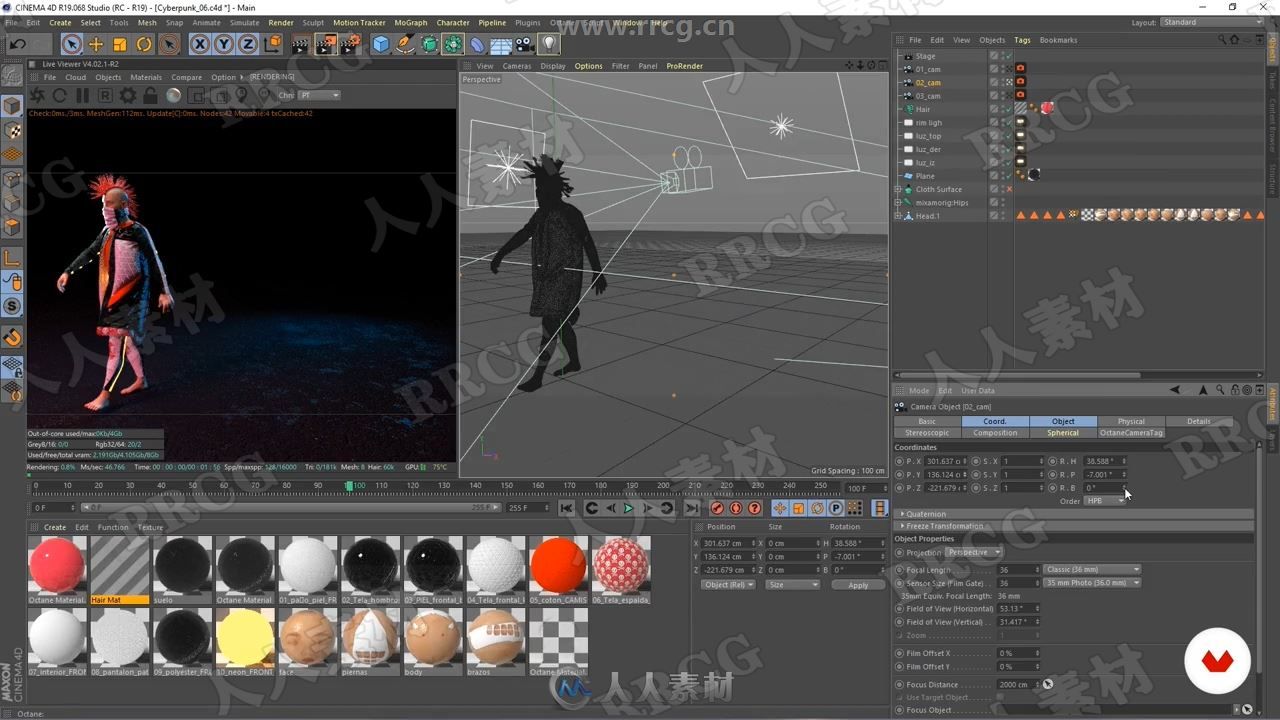Click the Undo arrow in the top toolbar
The height and width of the screenshot is (720, 1280).
click(x=17, y=44)
